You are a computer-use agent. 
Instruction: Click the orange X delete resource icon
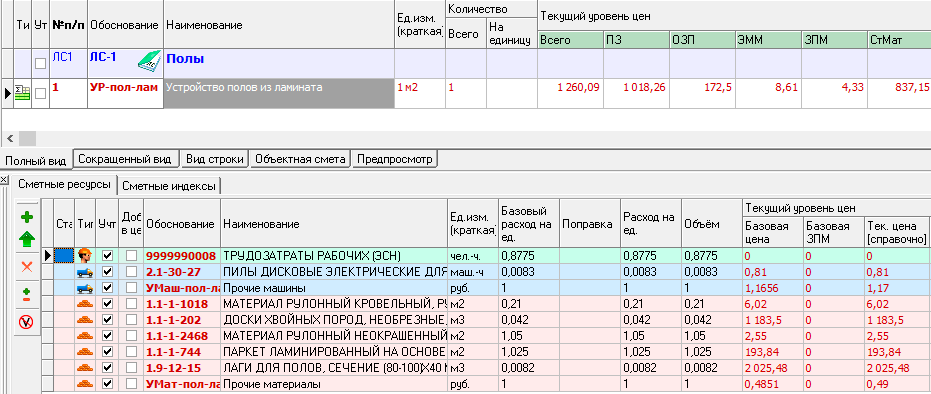pos(27,266)
